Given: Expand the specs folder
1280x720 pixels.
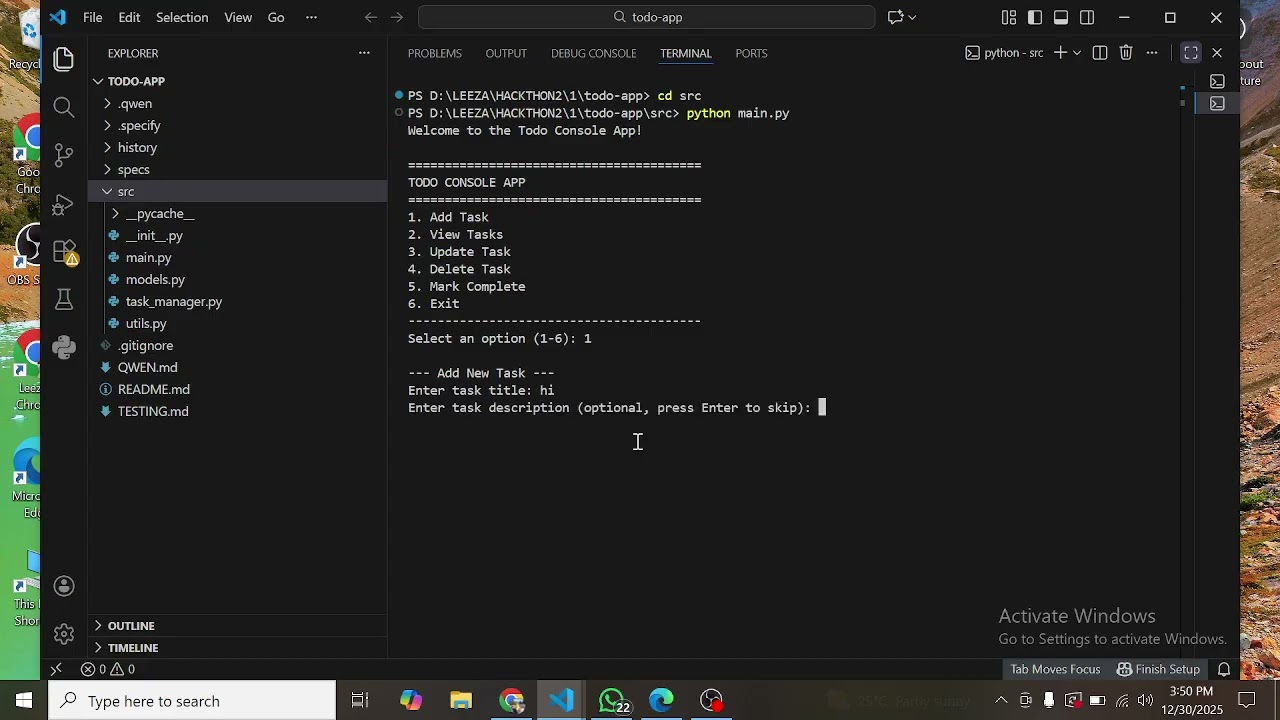Looking at the screenshot, I should click(x=108, y=169).
